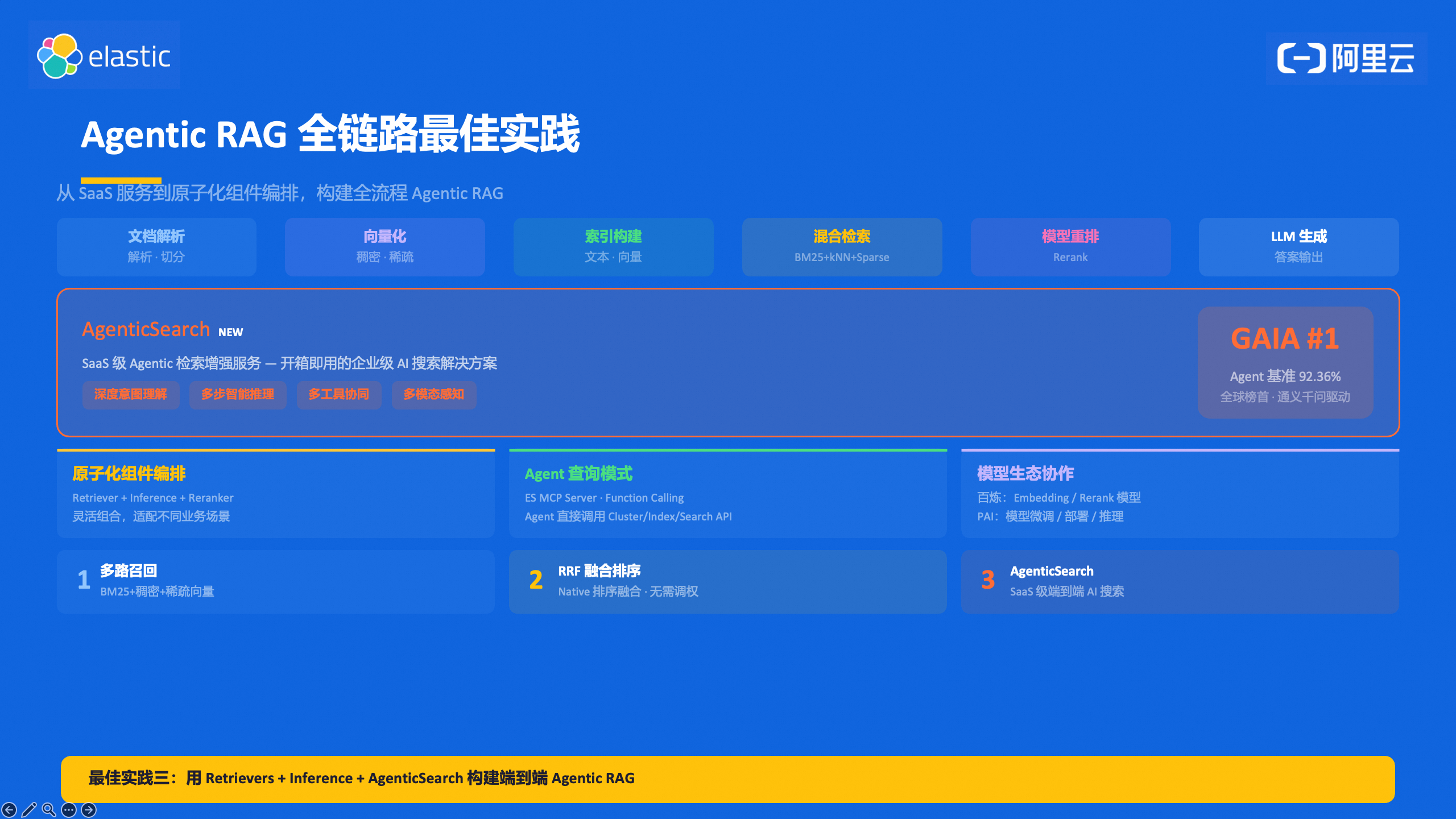Select the 混合检索 BM25+kNN+Sparse card

point(842,247)
